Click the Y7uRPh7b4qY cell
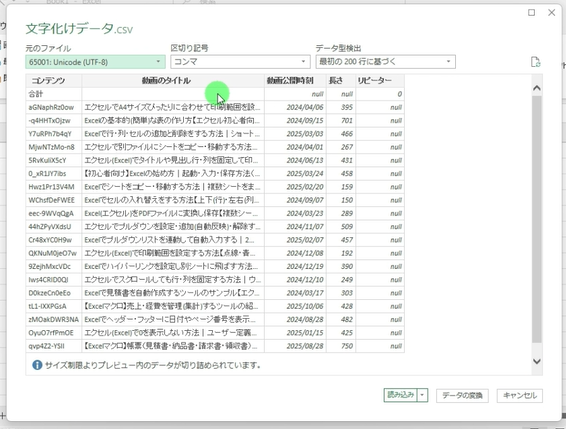The image size is (566, 429). pos(54,134)
